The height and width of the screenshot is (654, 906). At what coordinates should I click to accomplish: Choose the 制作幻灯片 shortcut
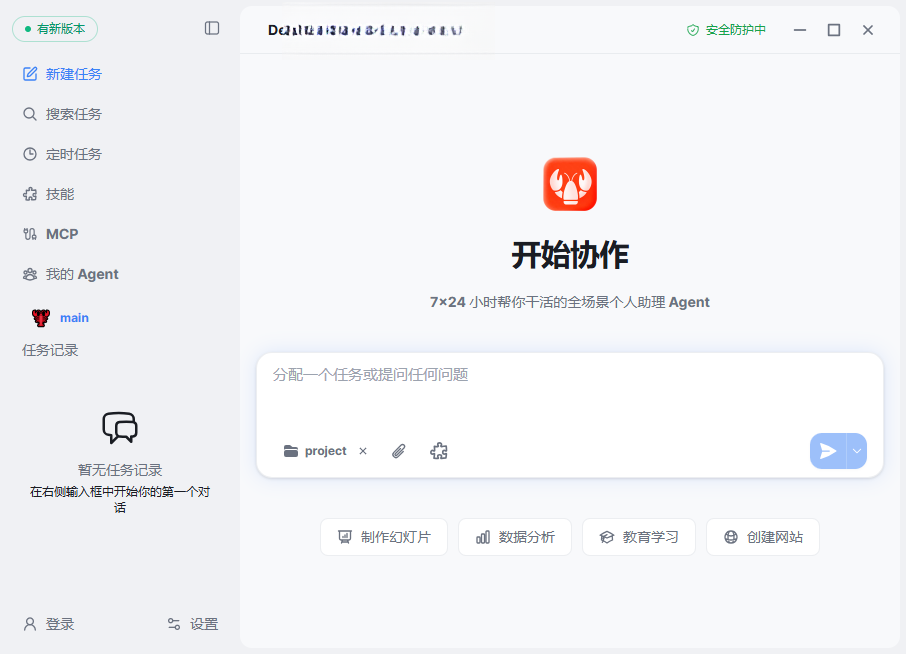tap(384, 537)
